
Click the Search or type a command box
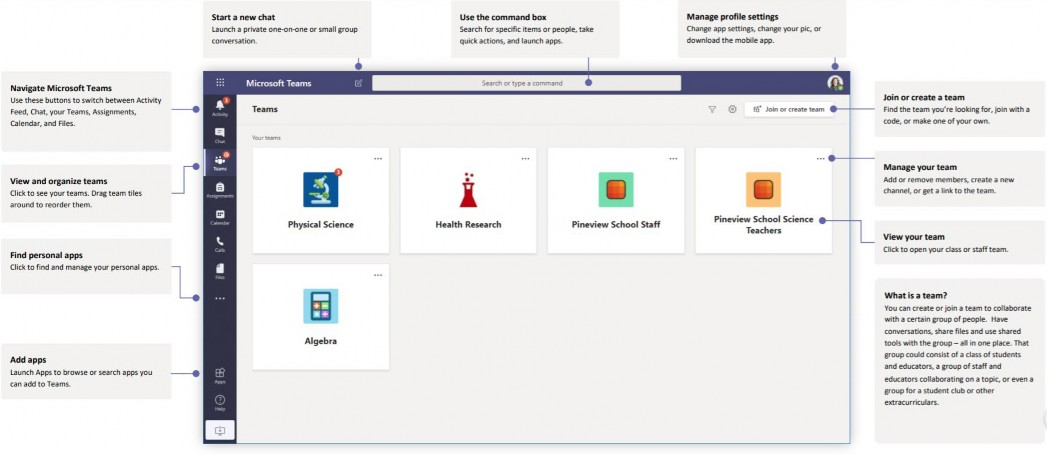coord(526,83)
